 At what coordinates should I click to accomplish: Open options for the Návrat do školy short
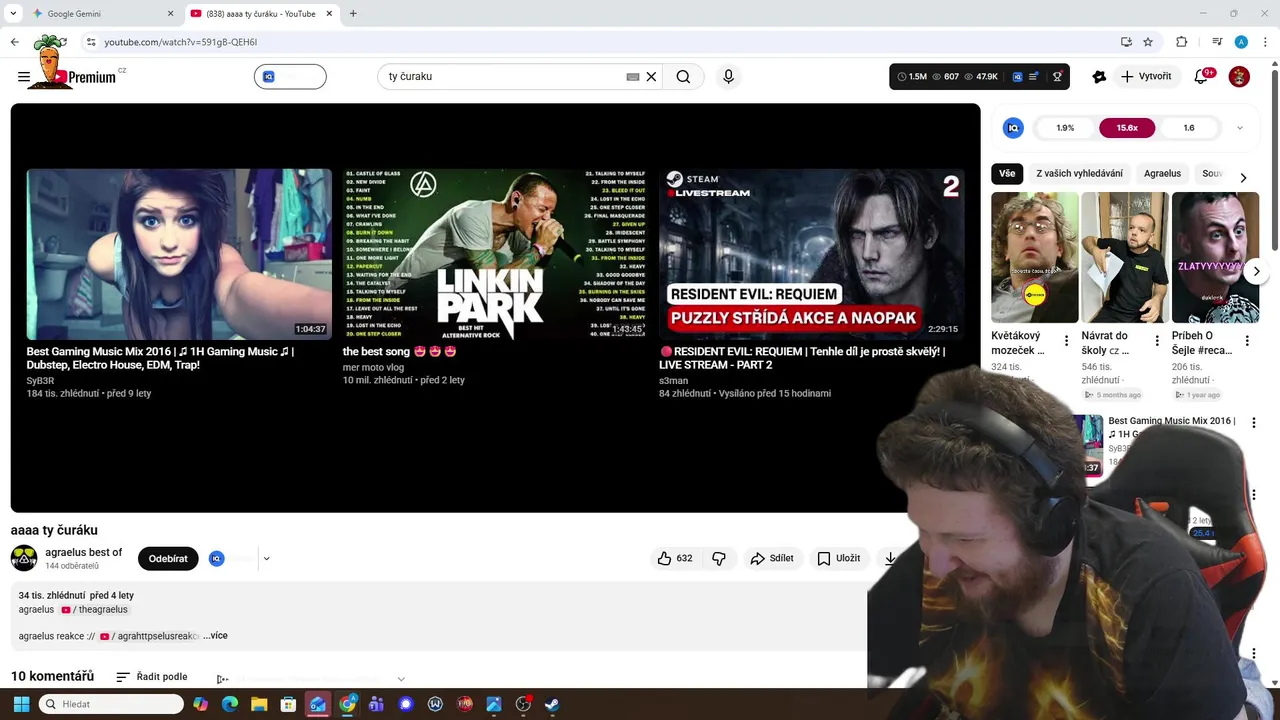coord(1157,341)
